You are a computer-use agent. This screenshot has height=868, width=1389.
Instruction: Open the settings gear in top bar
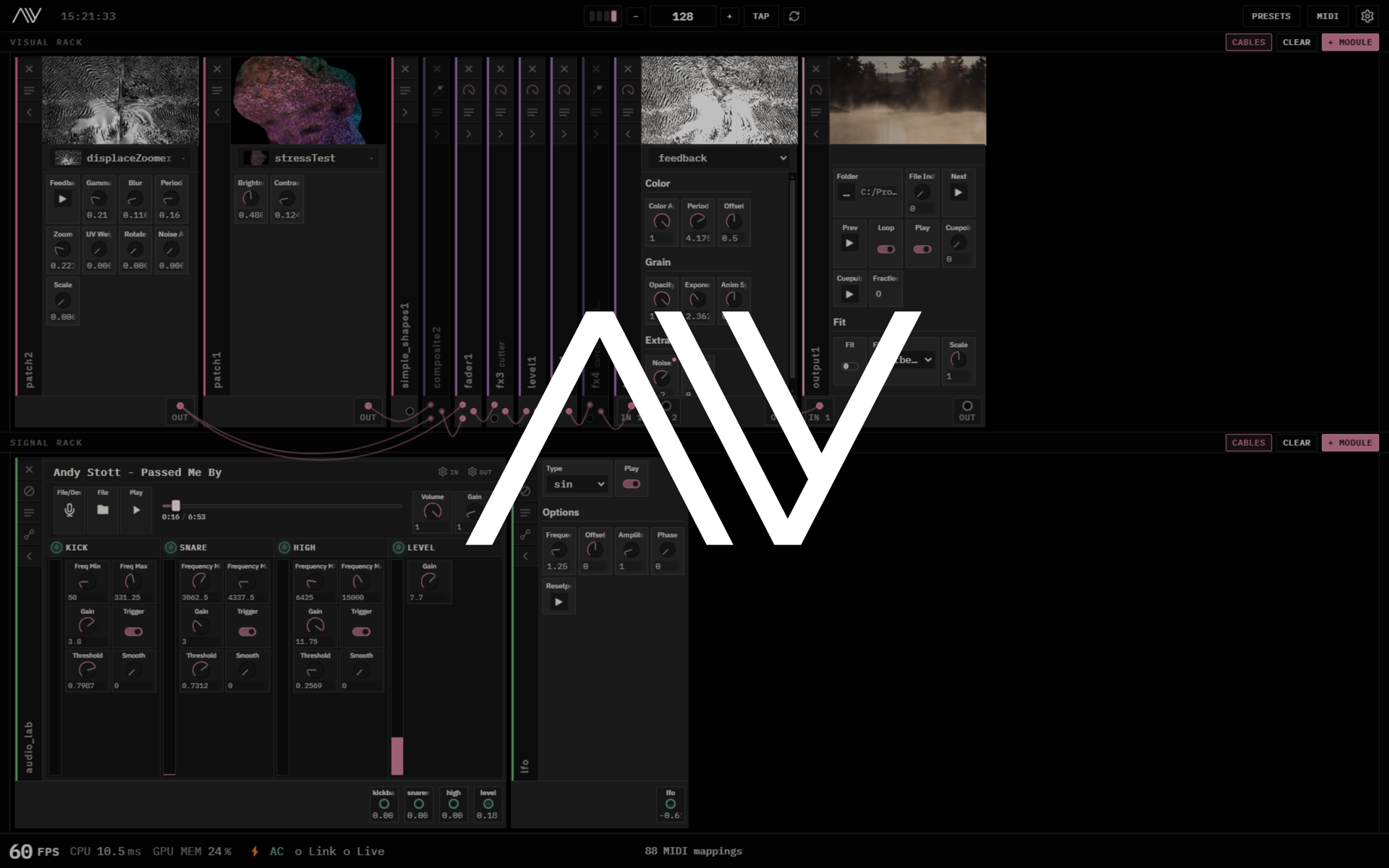click(x=1367, y=16)
